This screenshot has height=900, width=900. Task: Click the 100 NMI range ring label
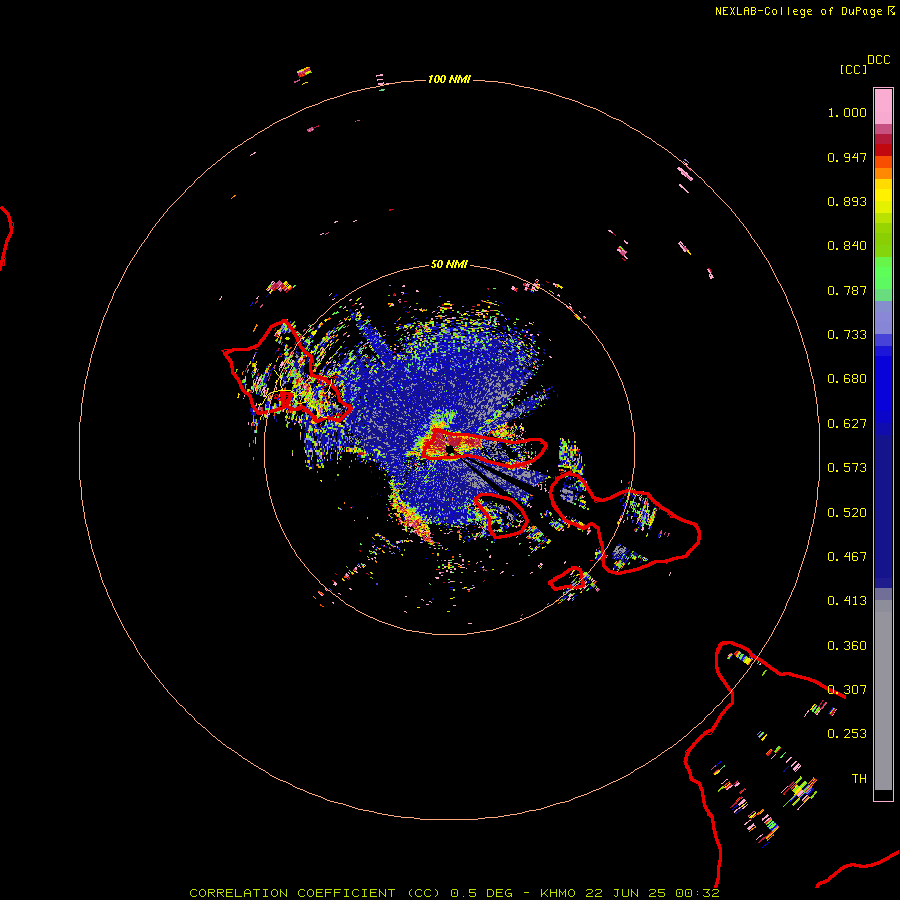(x=449, y=79)
